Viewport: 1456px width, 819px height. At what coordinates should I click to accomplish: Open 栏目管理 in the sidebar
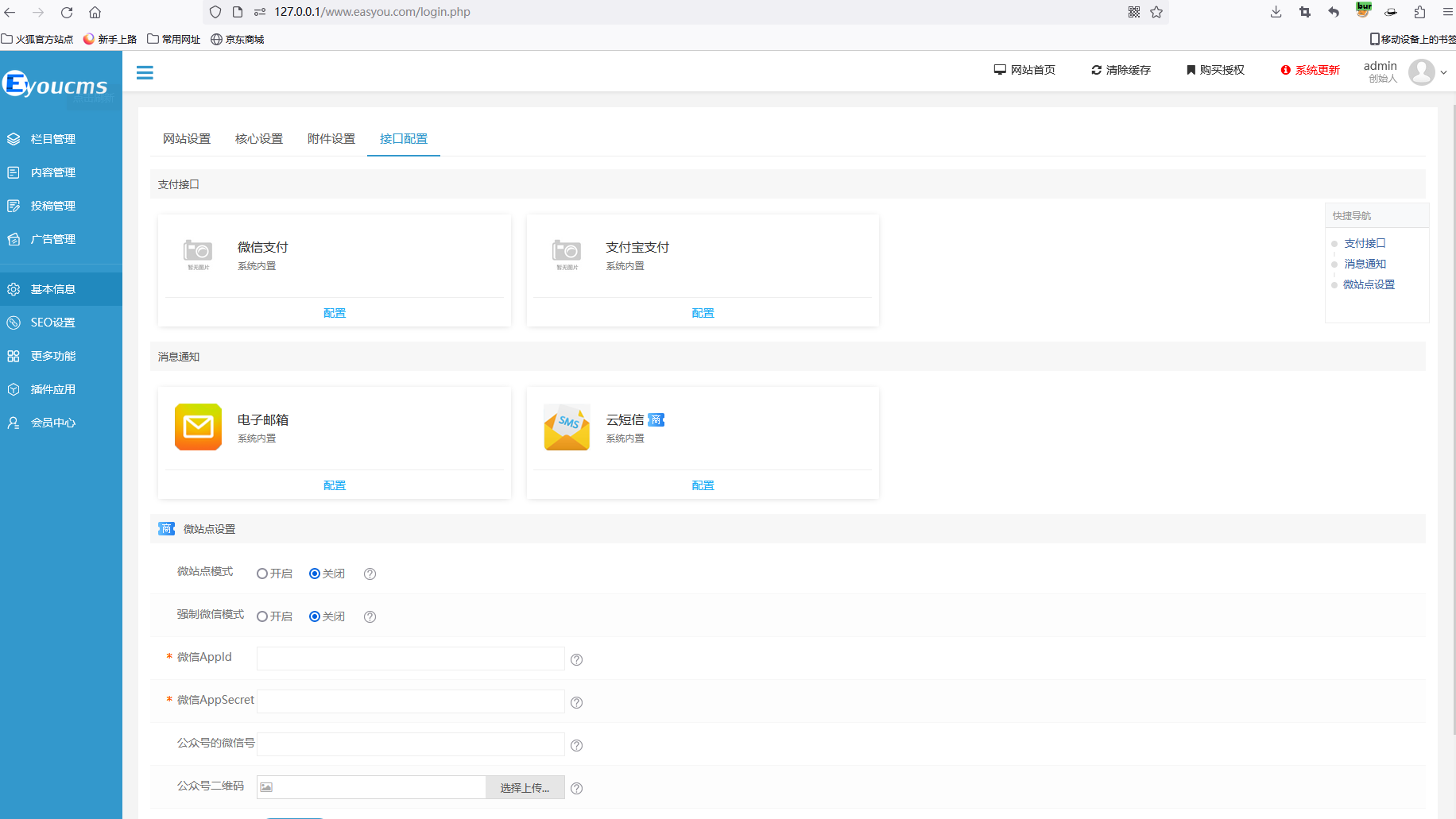[61, 139]
